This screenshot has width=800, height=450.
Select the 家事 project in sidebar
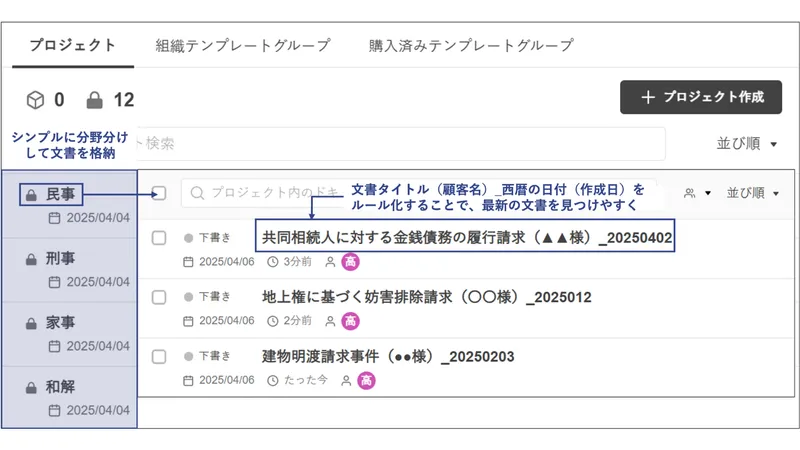click(x=70, y=334)
